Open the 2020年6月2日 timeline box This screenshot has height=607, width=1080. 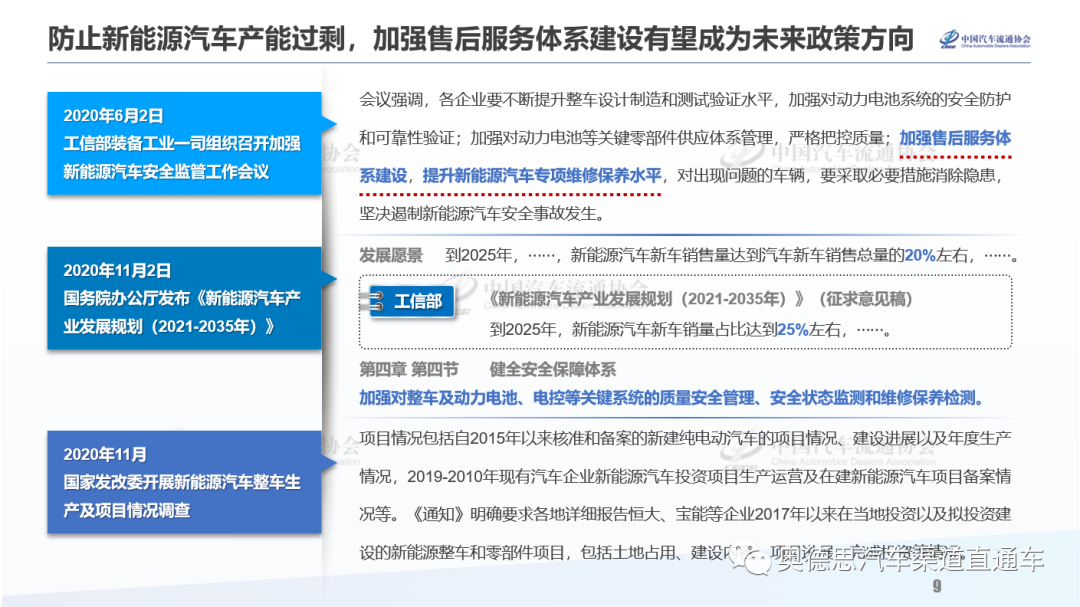click(x=184, y=144)
